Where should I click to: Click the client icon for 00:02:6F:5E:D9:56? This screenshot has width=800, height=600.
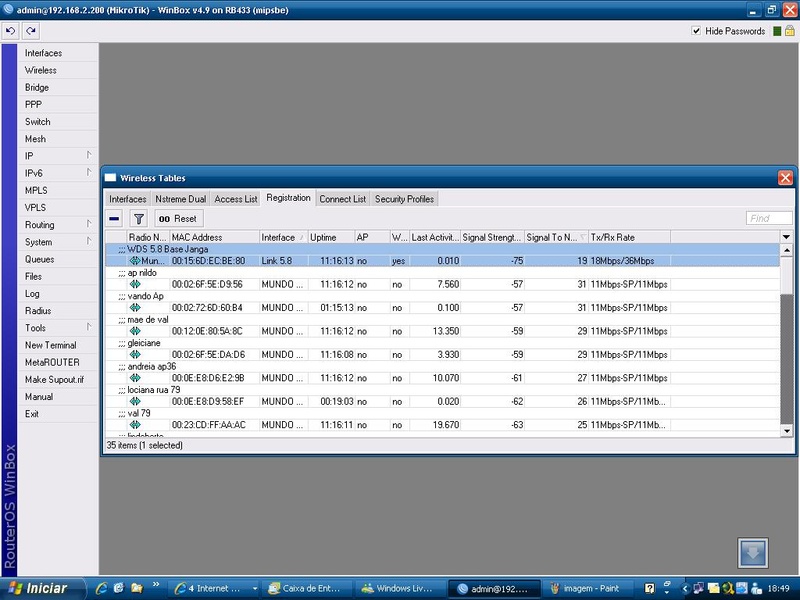tap(135, 284)
